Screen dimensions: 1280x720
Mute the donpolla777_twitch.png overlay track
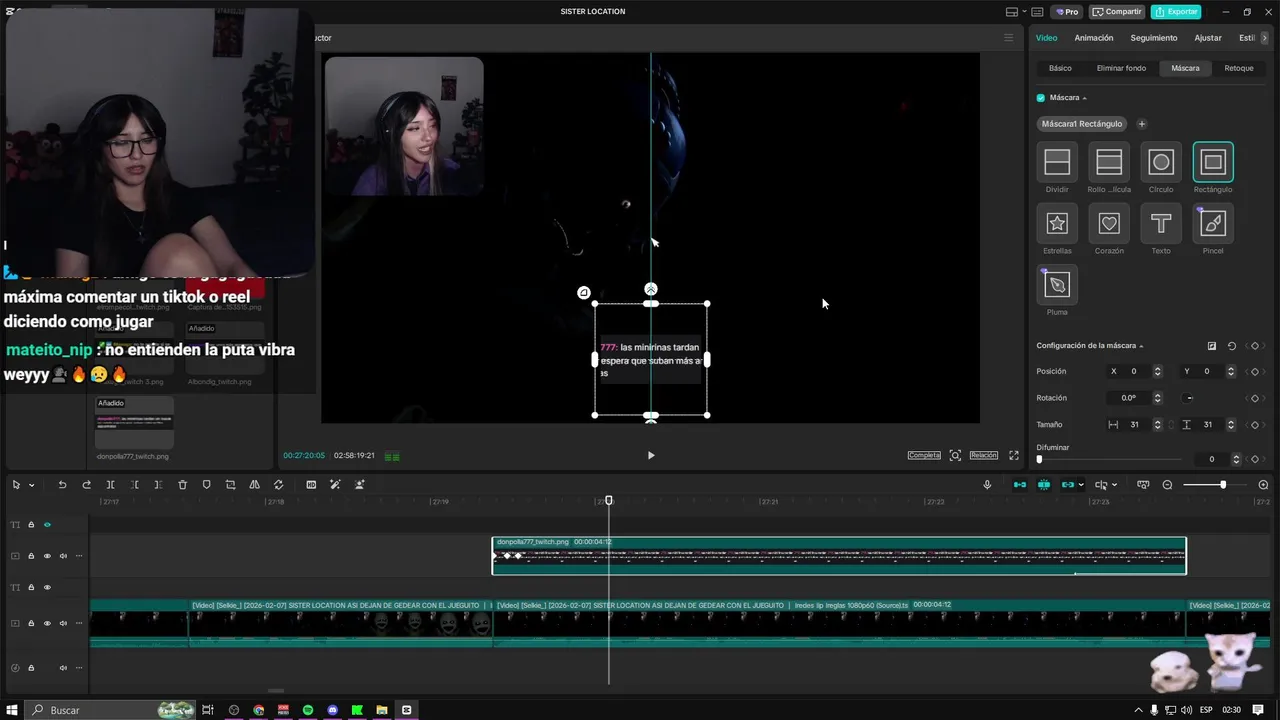point(62,556)
